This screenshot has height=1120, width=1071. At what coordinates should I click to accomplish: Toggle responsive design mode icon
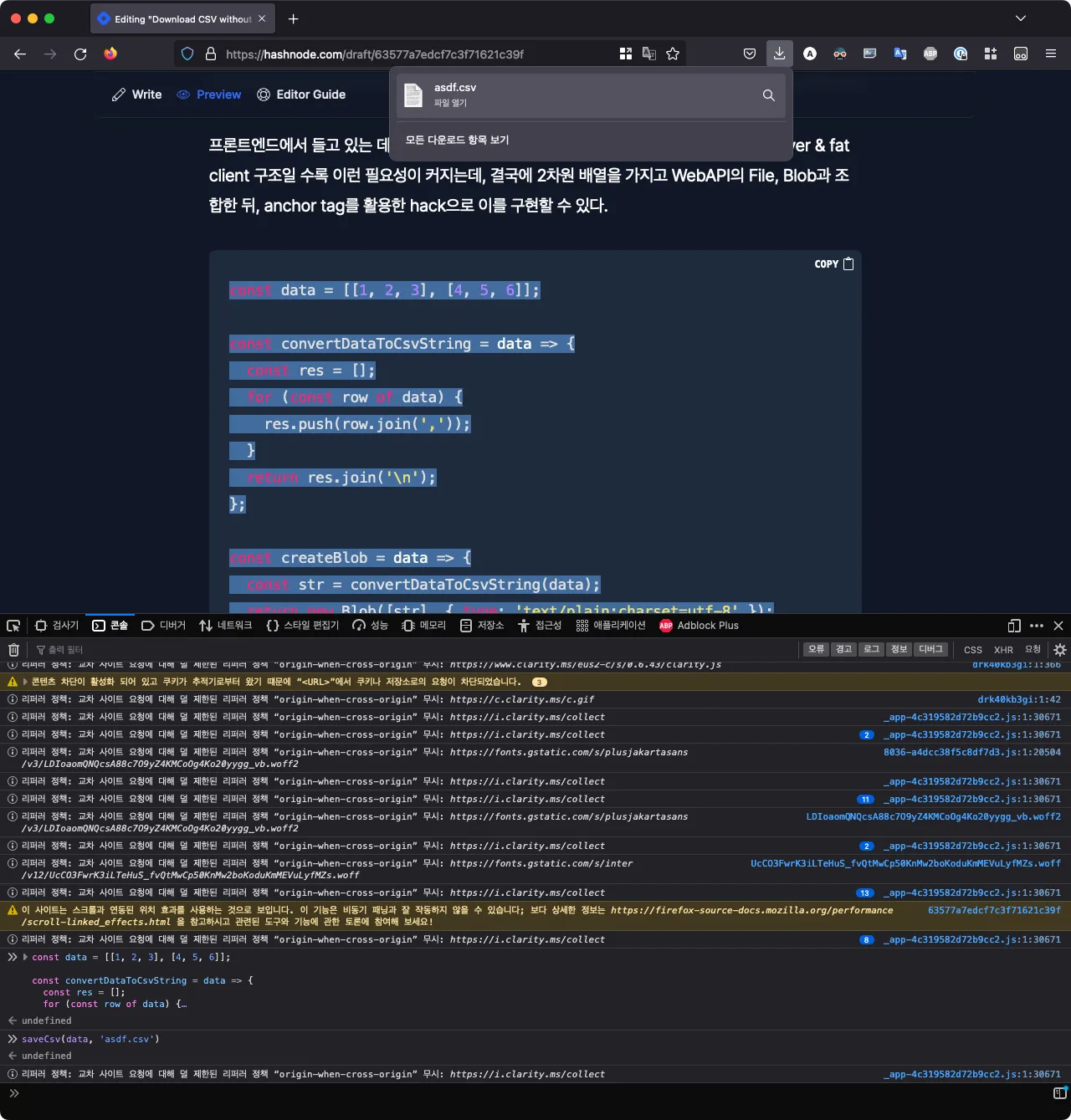tap(1014, 626)
